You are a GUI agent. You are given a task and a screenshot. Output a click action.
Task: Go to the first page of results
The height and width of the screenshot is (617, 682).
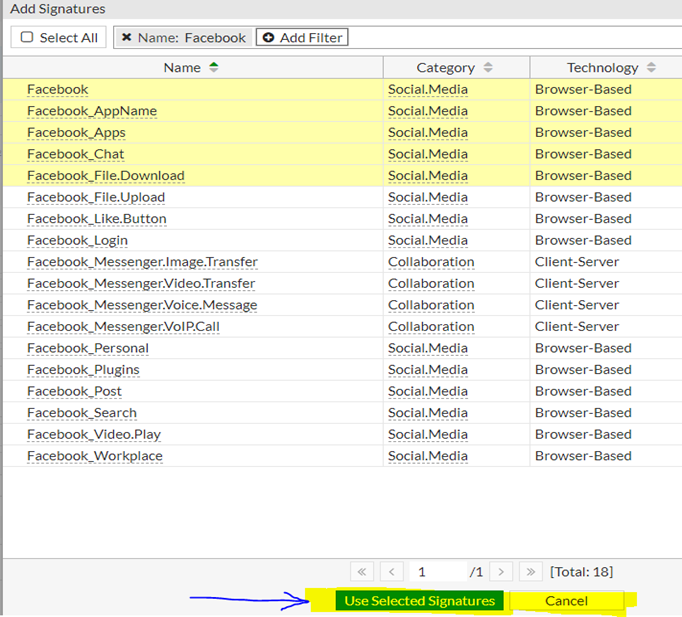point(362,571)
